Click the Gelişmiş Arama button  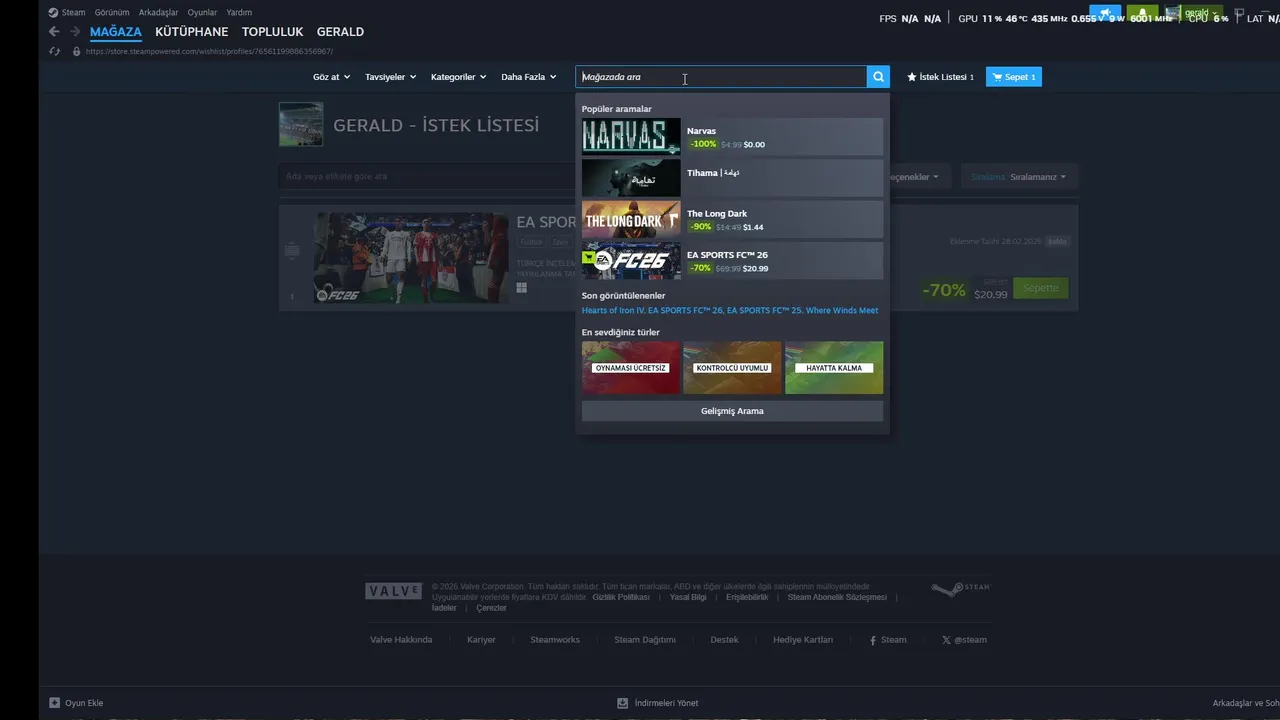(x=732, y=411)
